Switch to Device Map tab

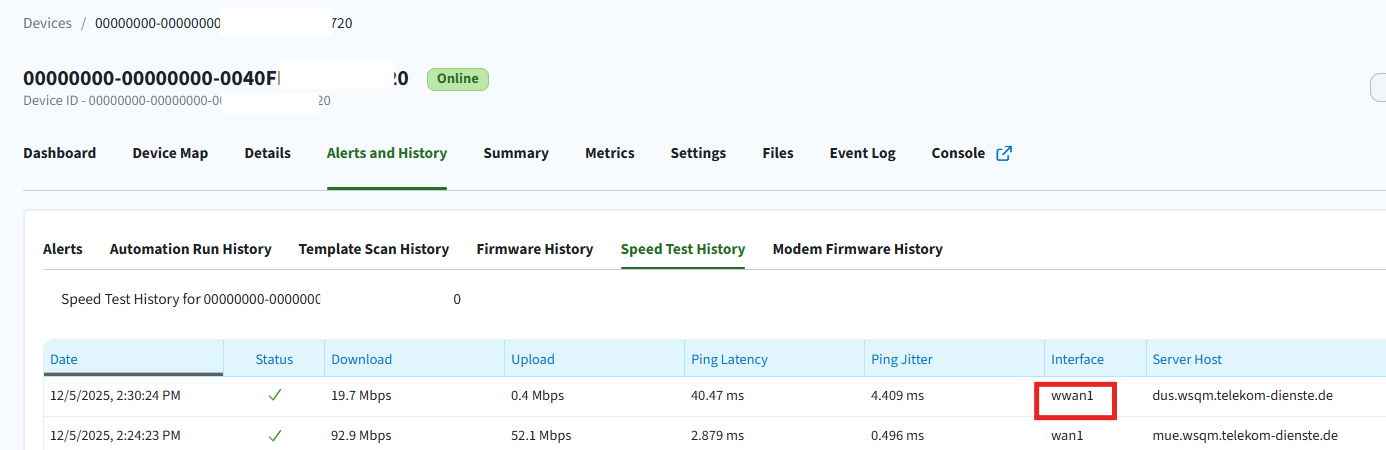[x=170, y=153]
